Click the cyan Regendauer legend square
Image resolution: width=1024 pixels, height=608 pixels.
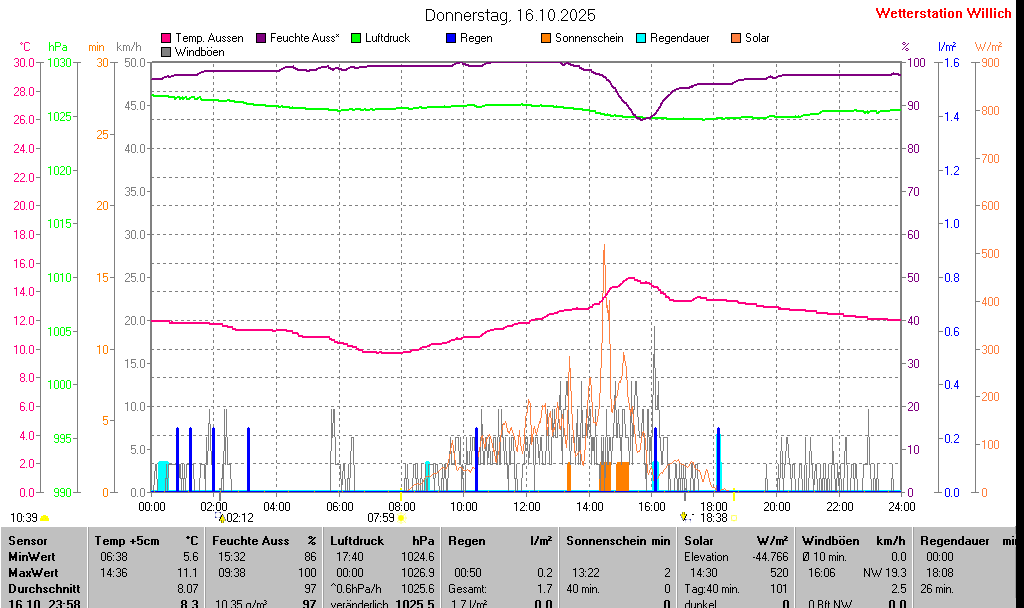(641, 38)
